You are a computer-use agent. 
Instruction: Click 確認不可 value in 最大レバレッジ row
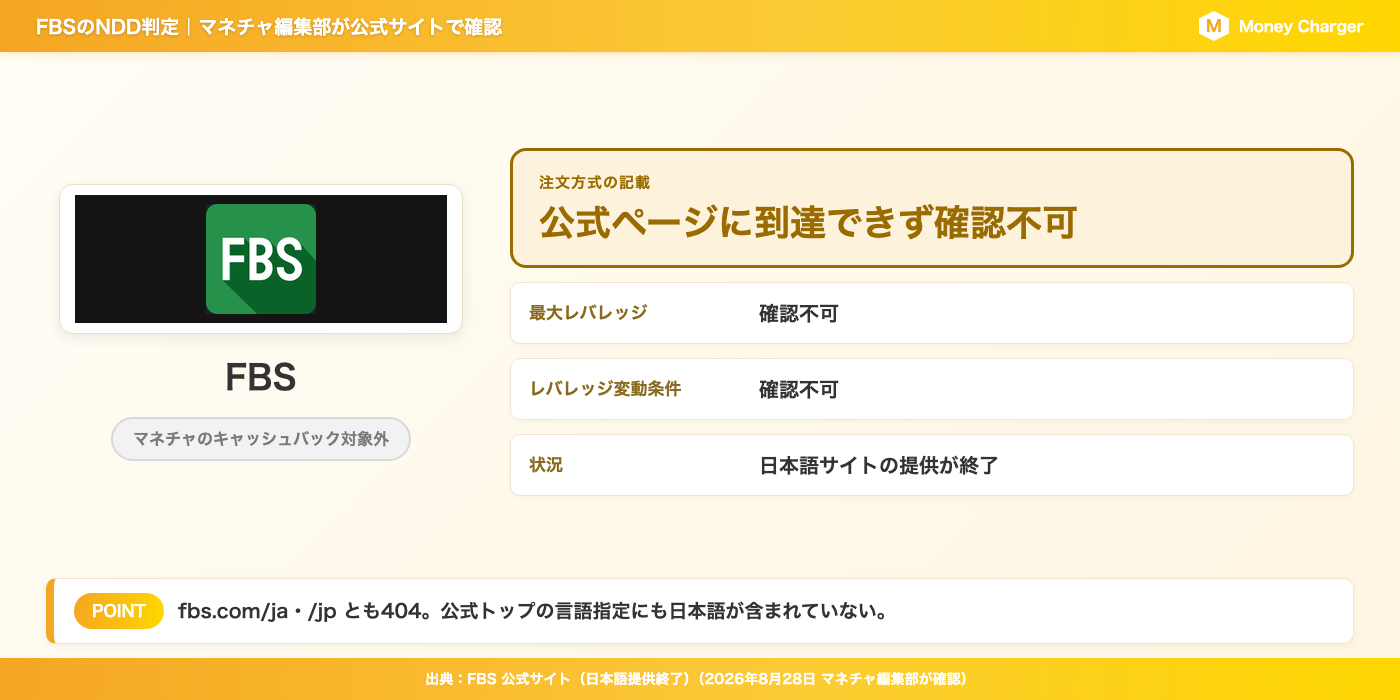point(798,313)
